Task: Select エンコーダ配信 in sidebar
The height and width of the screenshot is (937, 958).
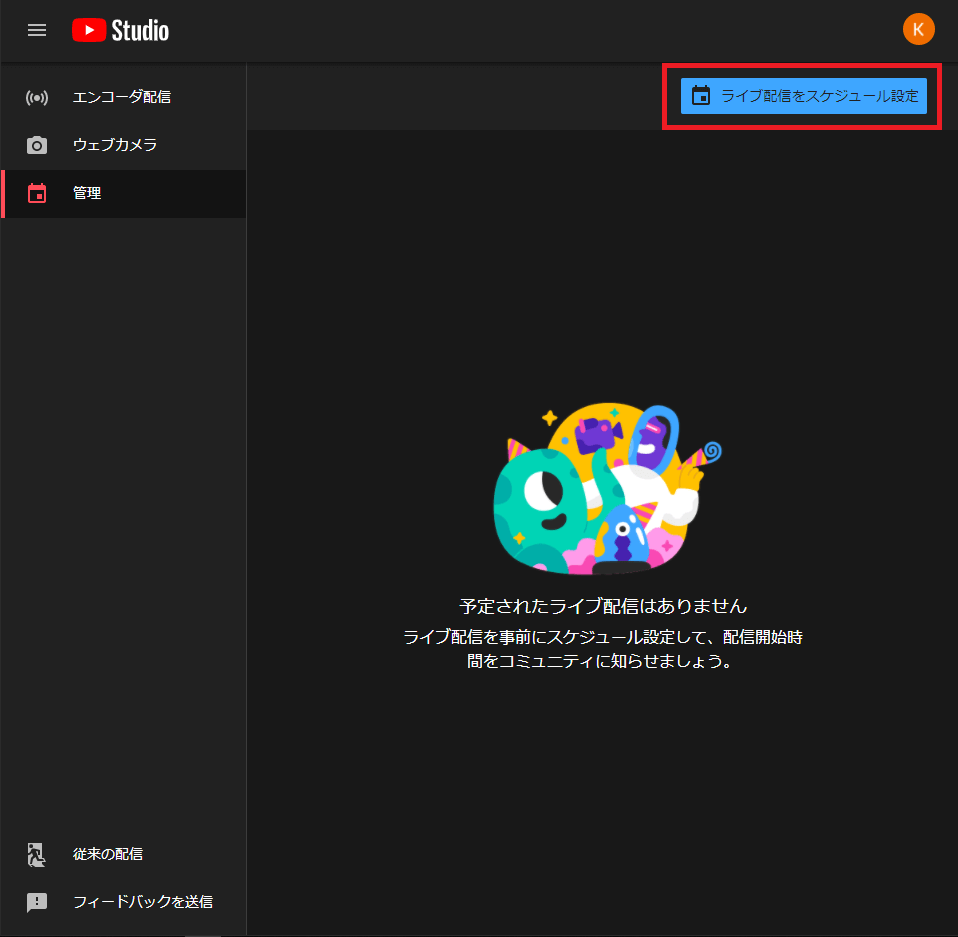Action: (x=123, y=97)
